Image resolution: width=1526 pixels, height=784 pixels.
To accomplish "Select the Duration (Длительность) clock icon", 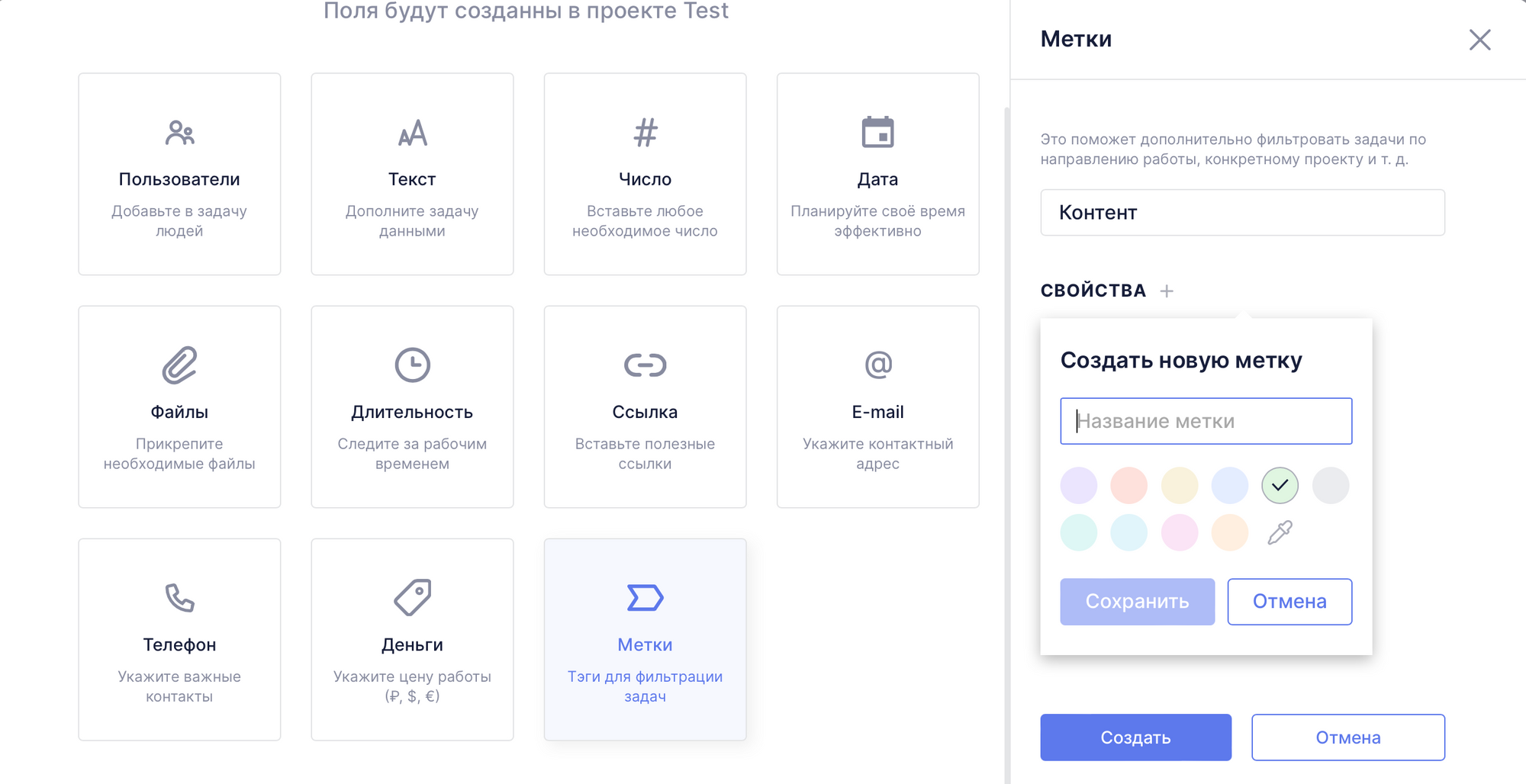I will click(412, 365).
